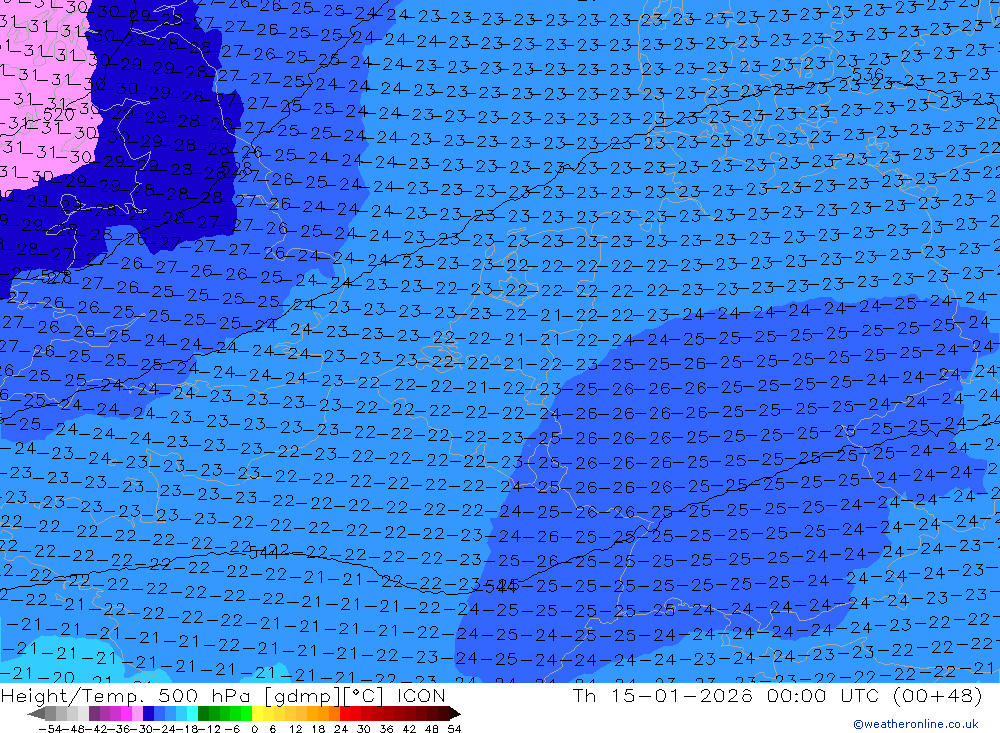Viewport: 1000px width, 733px height.
Task: Pick the bright red swatch above 24
Action: (x=345, y=713)
